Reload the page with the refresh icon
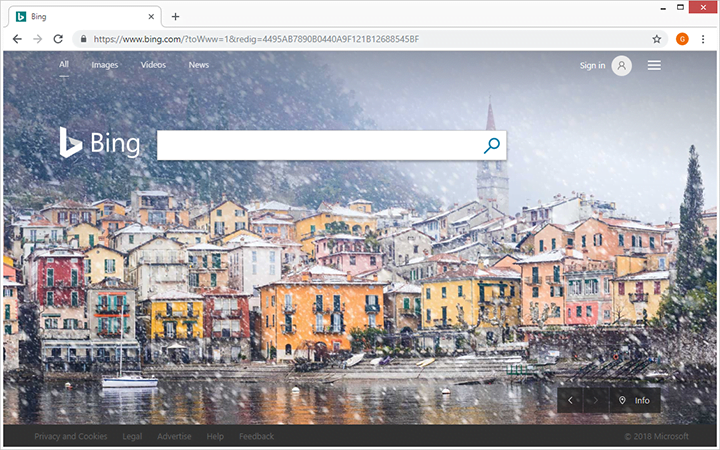The width and height of the screenshot is (720, 450). tap(58, 39)
